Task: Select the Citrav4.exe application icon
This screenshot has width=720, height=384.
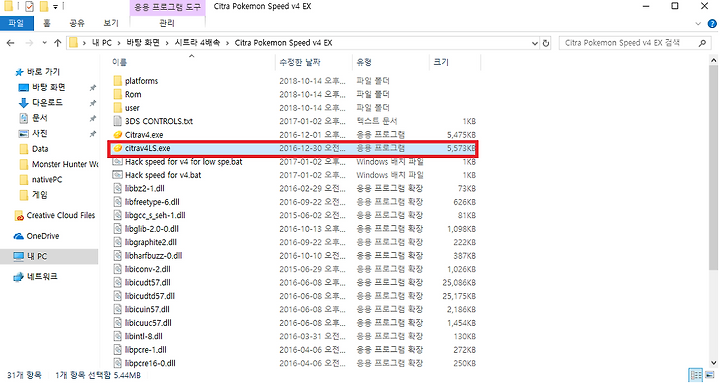Action: pyautogui.click(x=118, y=135)
